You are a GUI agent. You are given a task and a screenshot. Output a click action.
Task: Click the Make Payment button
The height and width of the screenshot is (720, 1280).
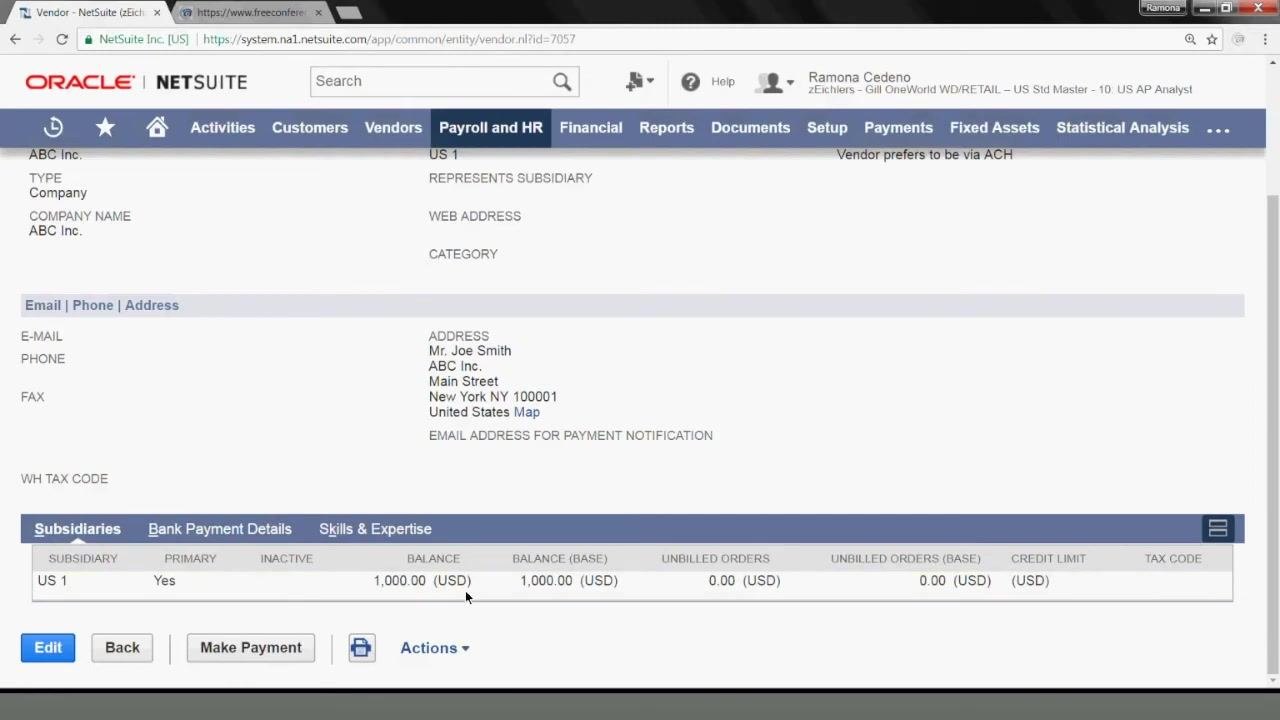tap(251, 648)
